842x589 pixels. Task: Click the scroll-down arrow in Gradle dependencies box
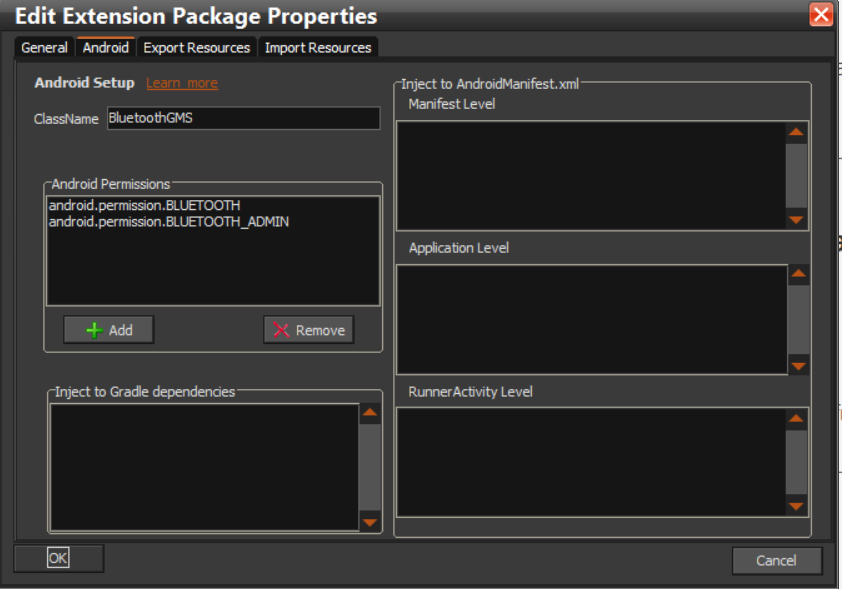pyautogui.click(x=369, y=522)
